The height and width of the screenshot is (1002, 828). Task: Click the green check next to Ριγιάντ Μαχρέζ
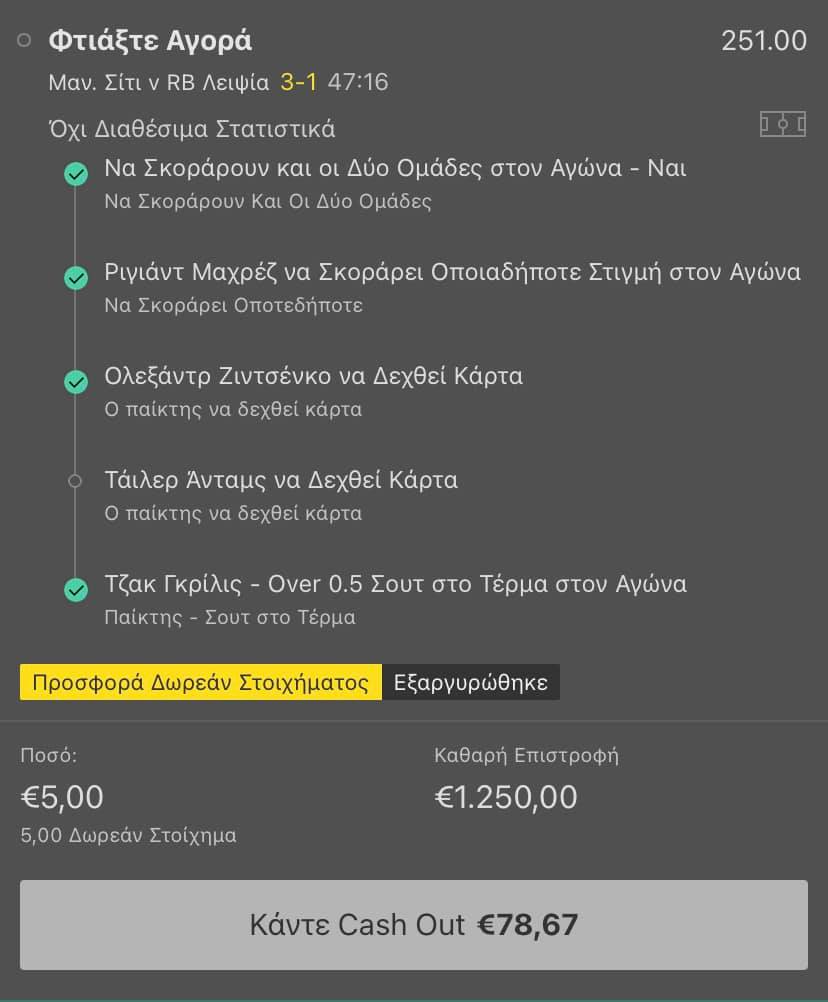click(75, 279)
